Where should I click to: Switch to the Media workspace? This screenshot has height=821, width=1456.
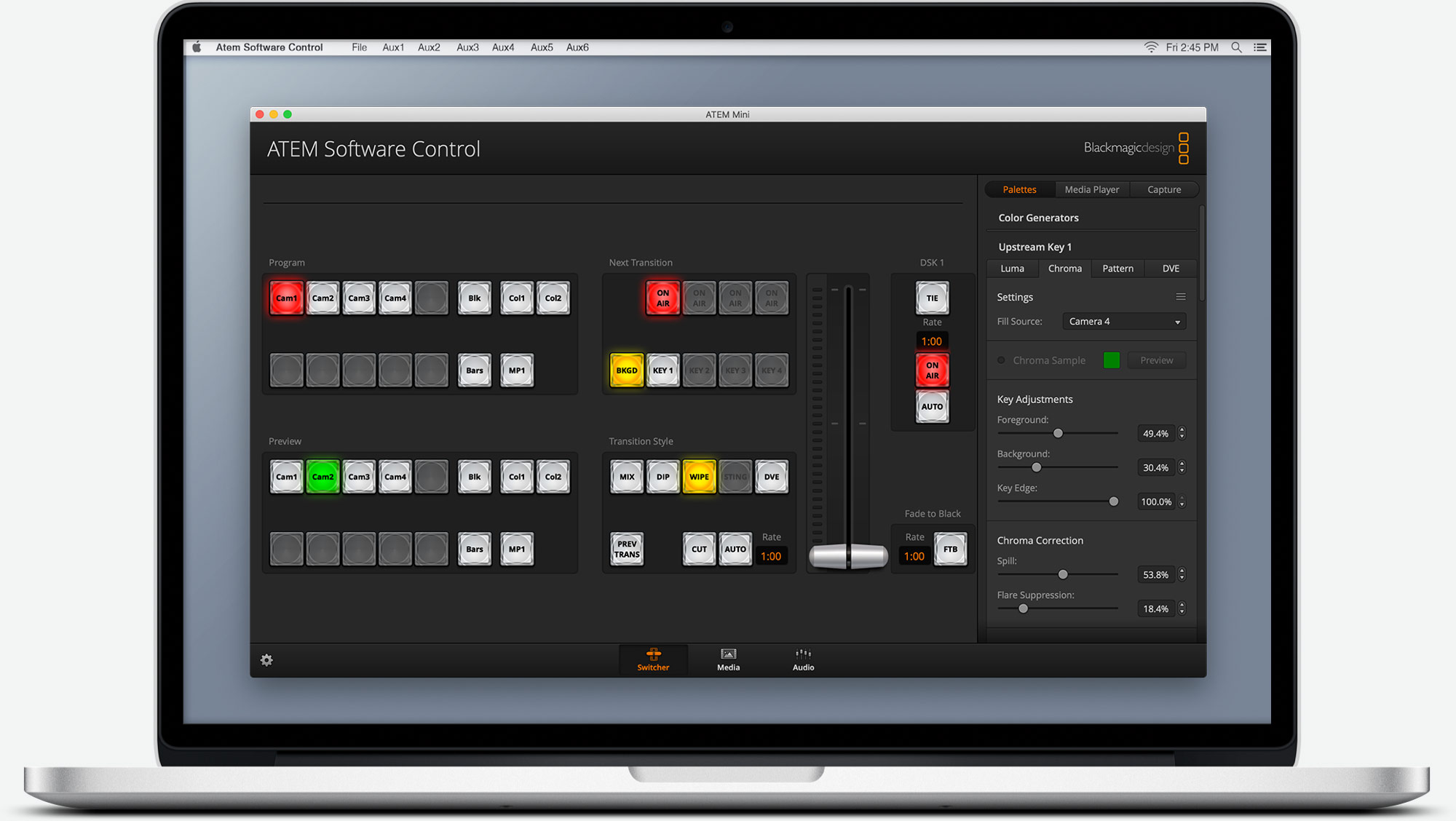pos(727,659)
